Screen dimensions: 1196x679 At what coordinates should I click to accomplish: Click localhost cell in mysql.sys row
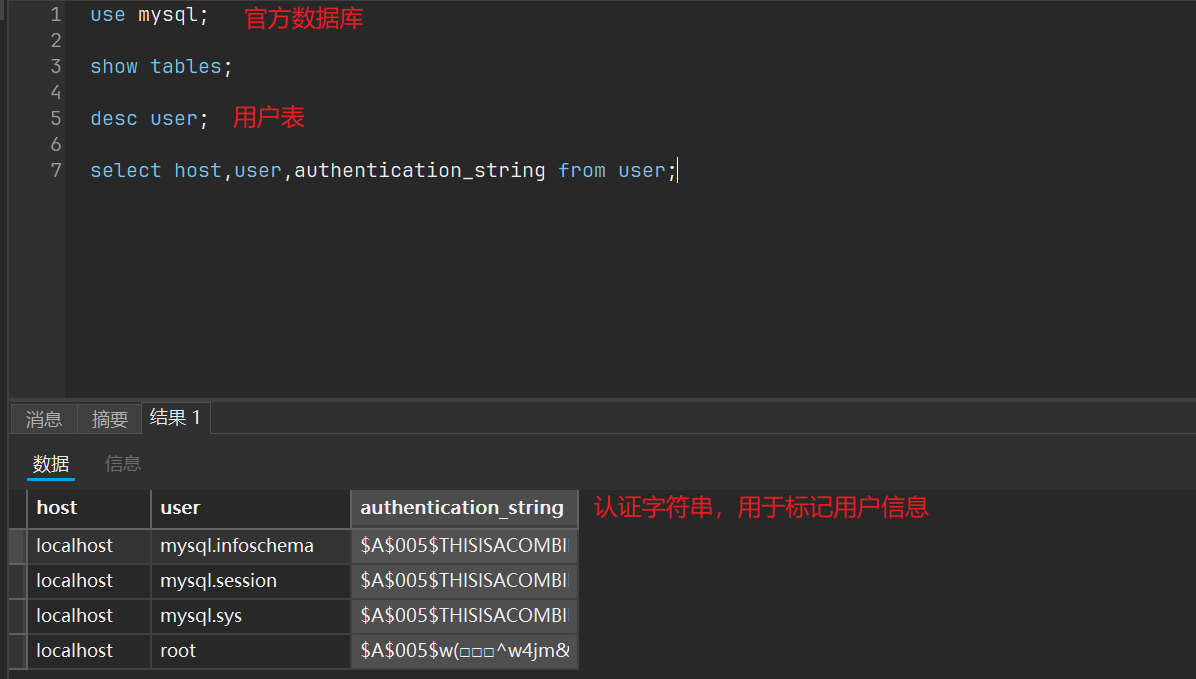click(x=88, y=616)
